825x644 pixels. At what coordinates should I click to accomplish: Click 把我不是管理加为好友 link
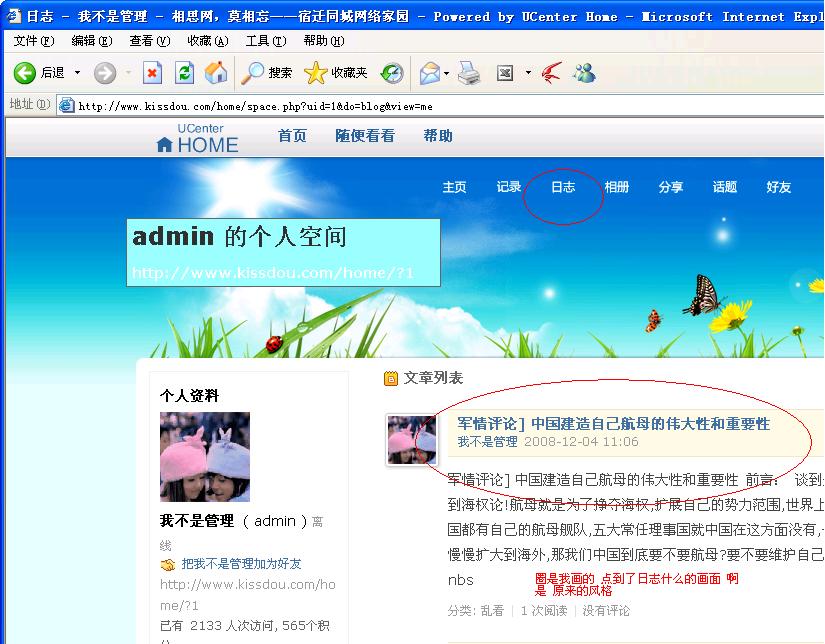[x=241, y=564]
